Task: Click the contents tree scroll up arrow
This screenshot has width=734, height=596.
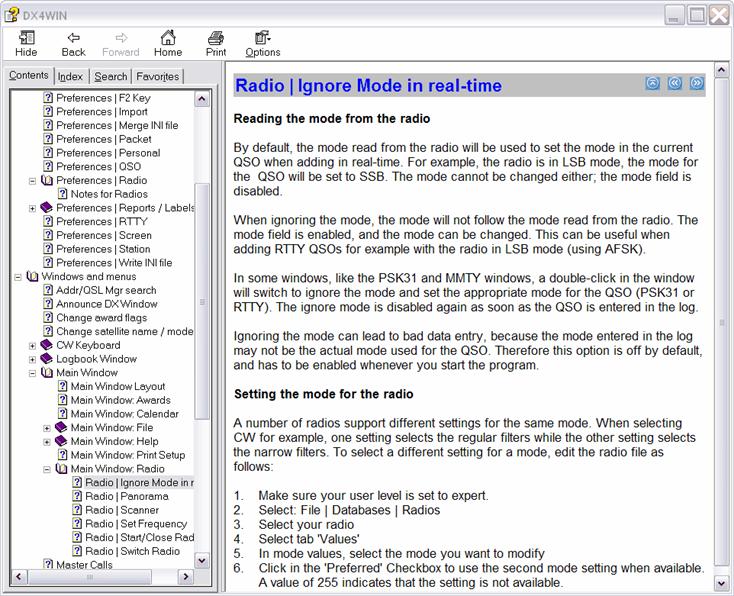Action: (x=202, y=99)
